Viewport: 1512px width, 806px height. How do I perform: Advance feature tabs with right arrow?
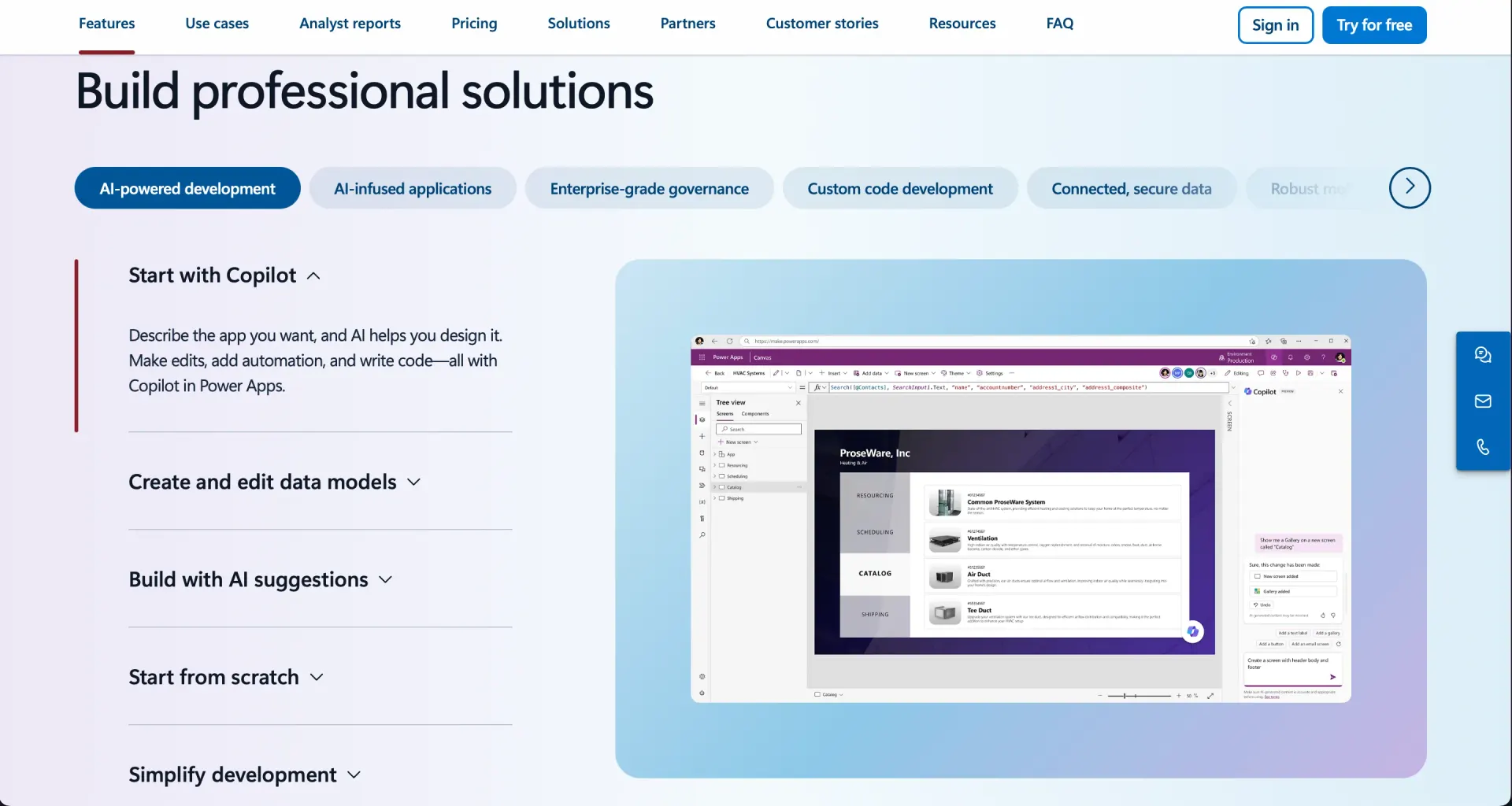click(1410, 187)
